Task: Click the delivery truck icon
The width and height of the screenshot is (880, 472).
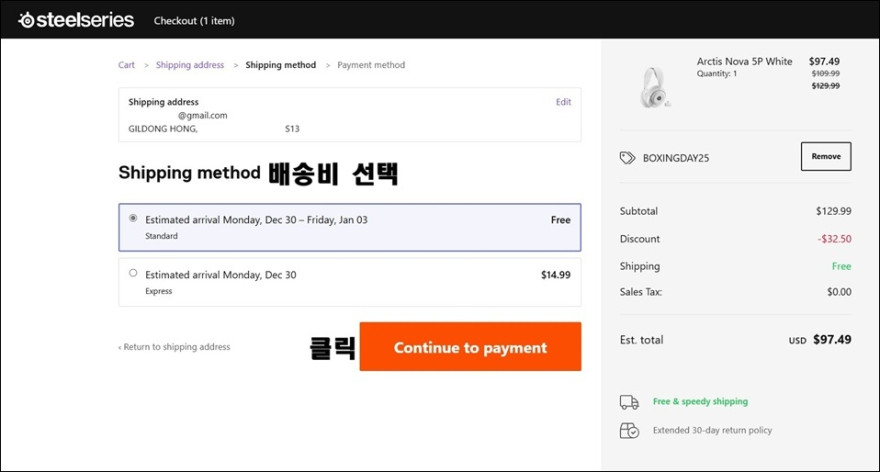Action: click(x=629, y=402)
